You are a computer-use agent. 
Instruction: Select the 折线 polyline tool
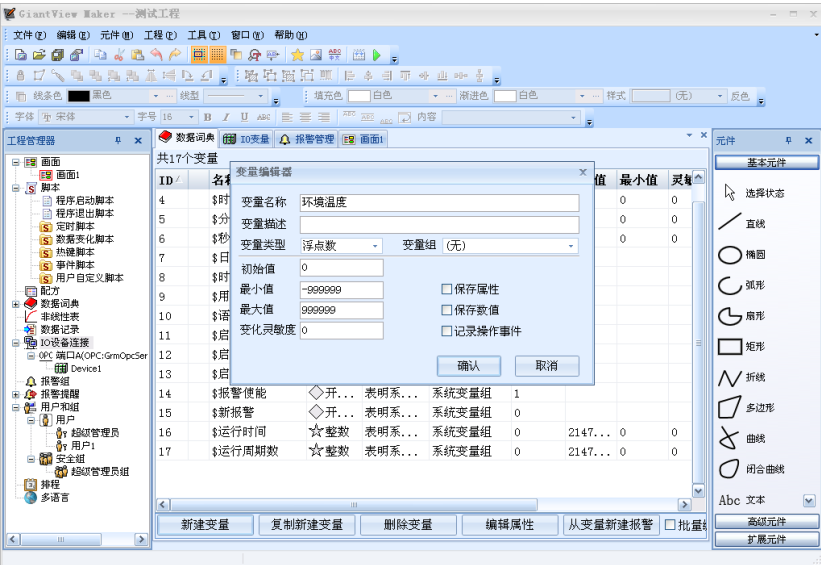(742, 377)
